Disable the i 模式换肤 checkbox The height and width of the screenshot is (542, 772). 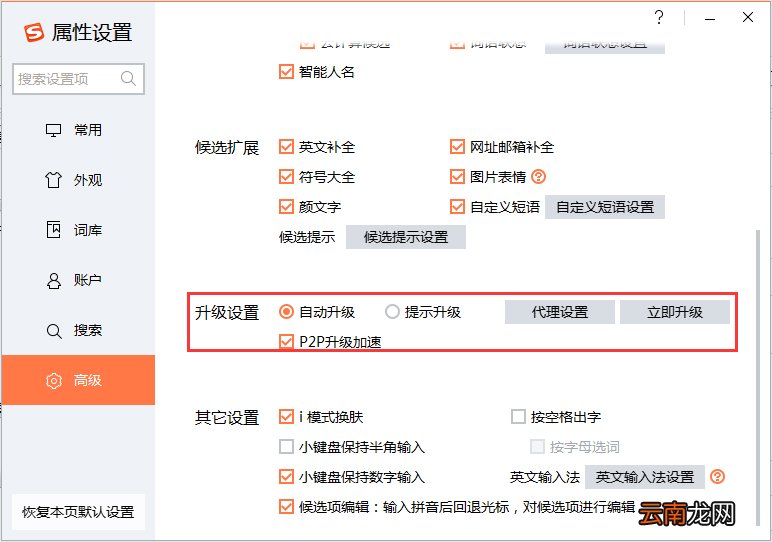click(x=286, y=417)
